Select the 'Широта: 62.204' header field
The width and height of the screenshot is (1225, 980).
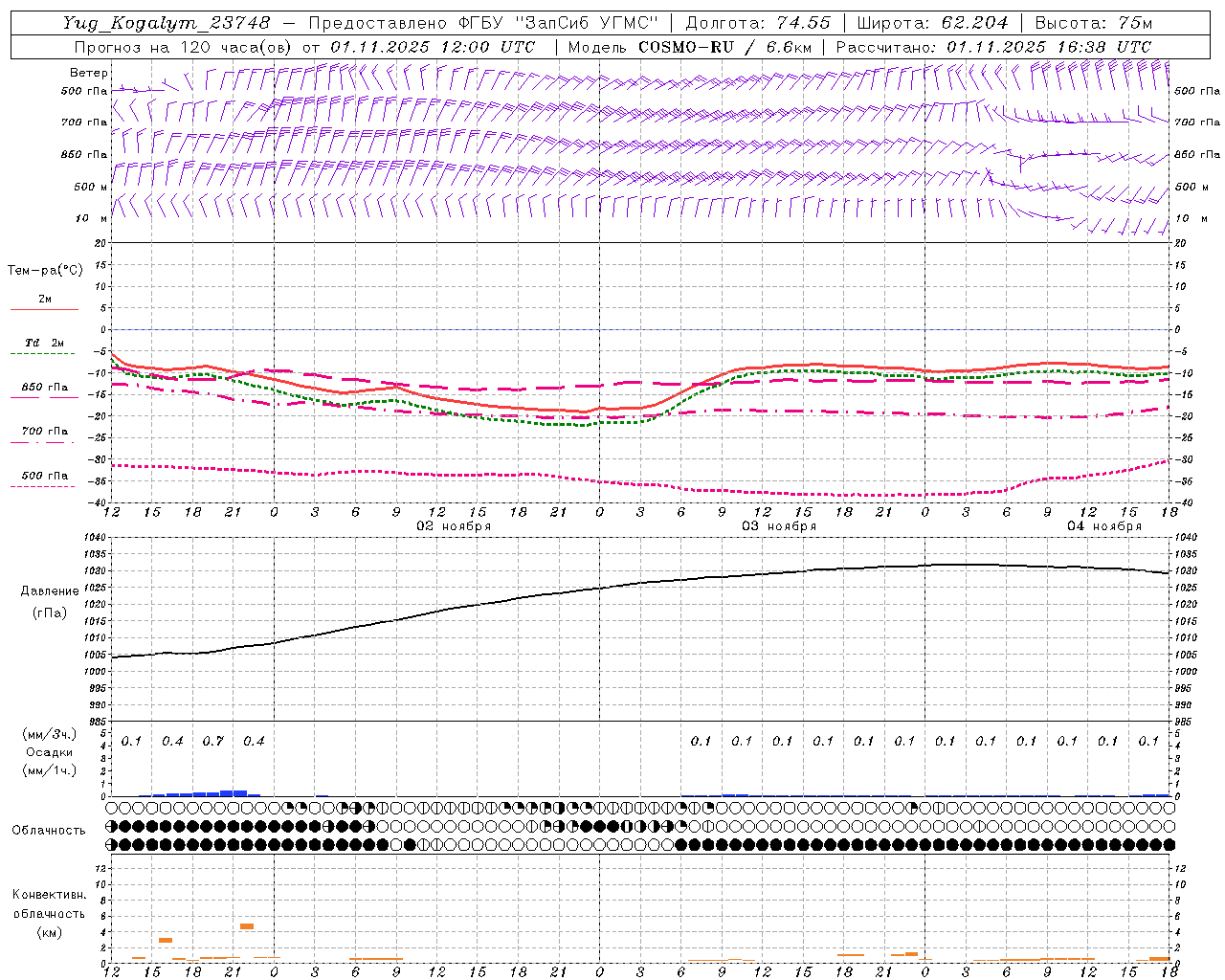[932, 23]
